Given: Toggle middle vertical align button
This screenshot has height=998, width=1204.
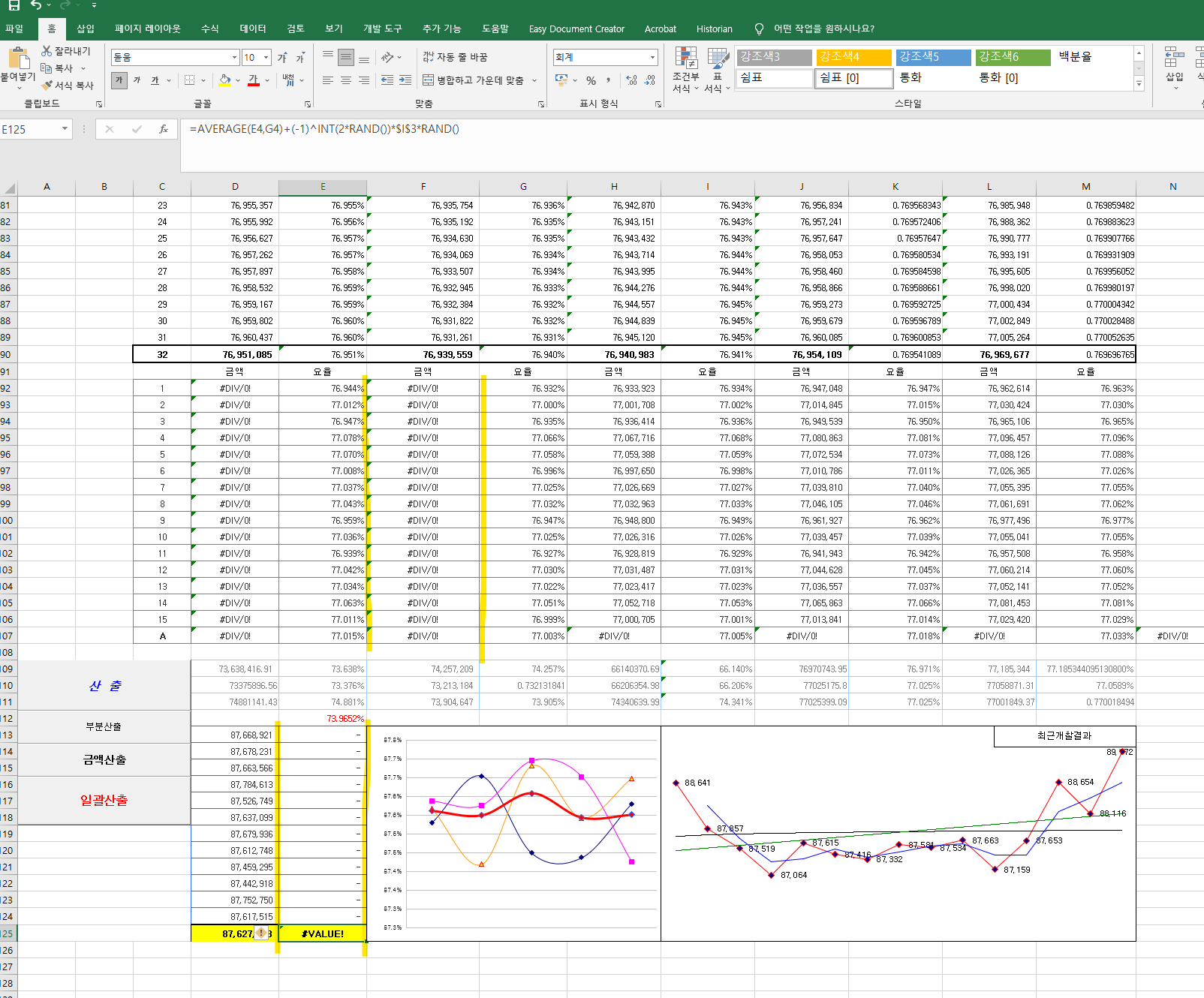Looking at the screenshot, I should tap(346, 57).
